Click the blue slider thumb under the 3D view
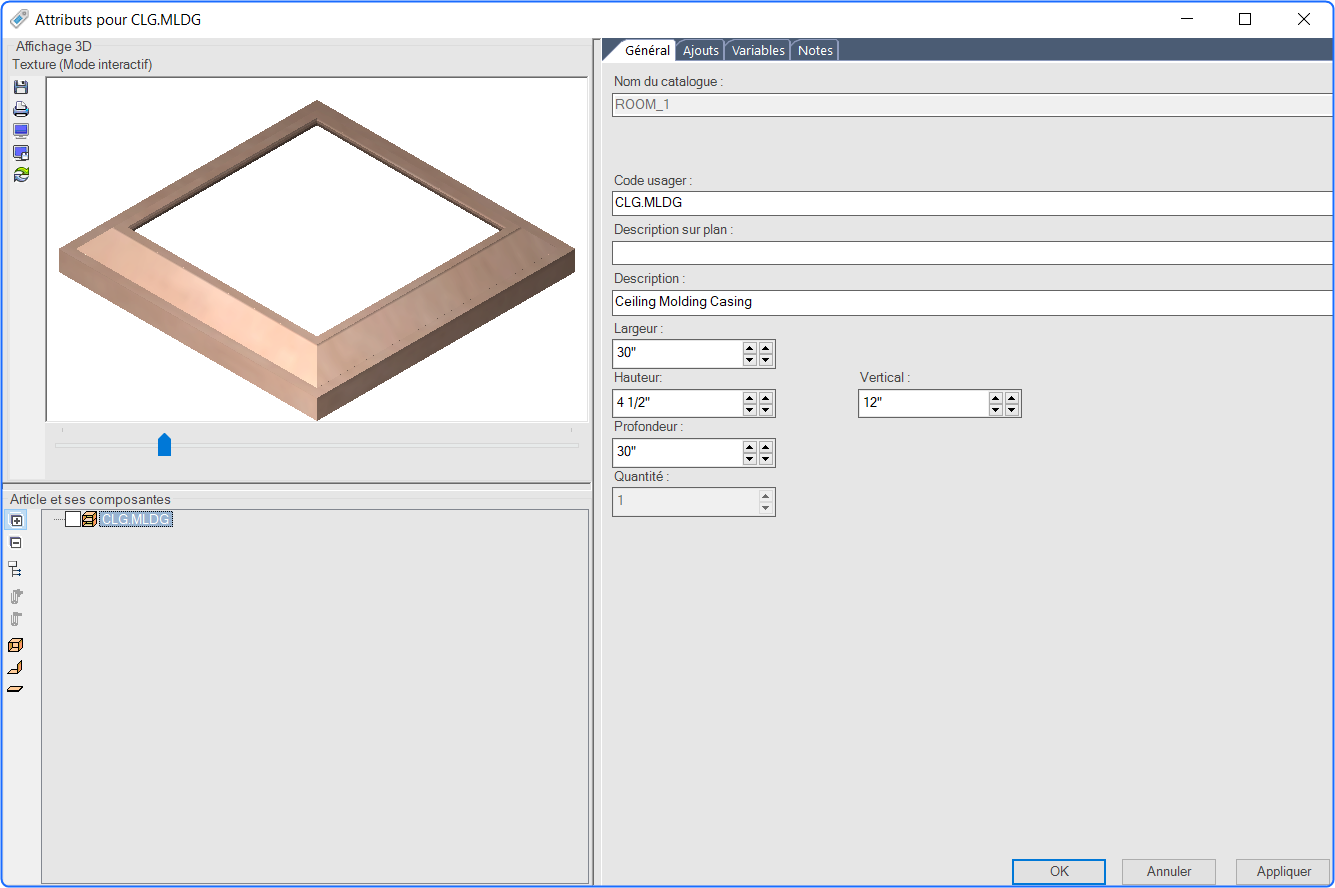The width and height of the screenshot is (1335, 888). [165, 445]
